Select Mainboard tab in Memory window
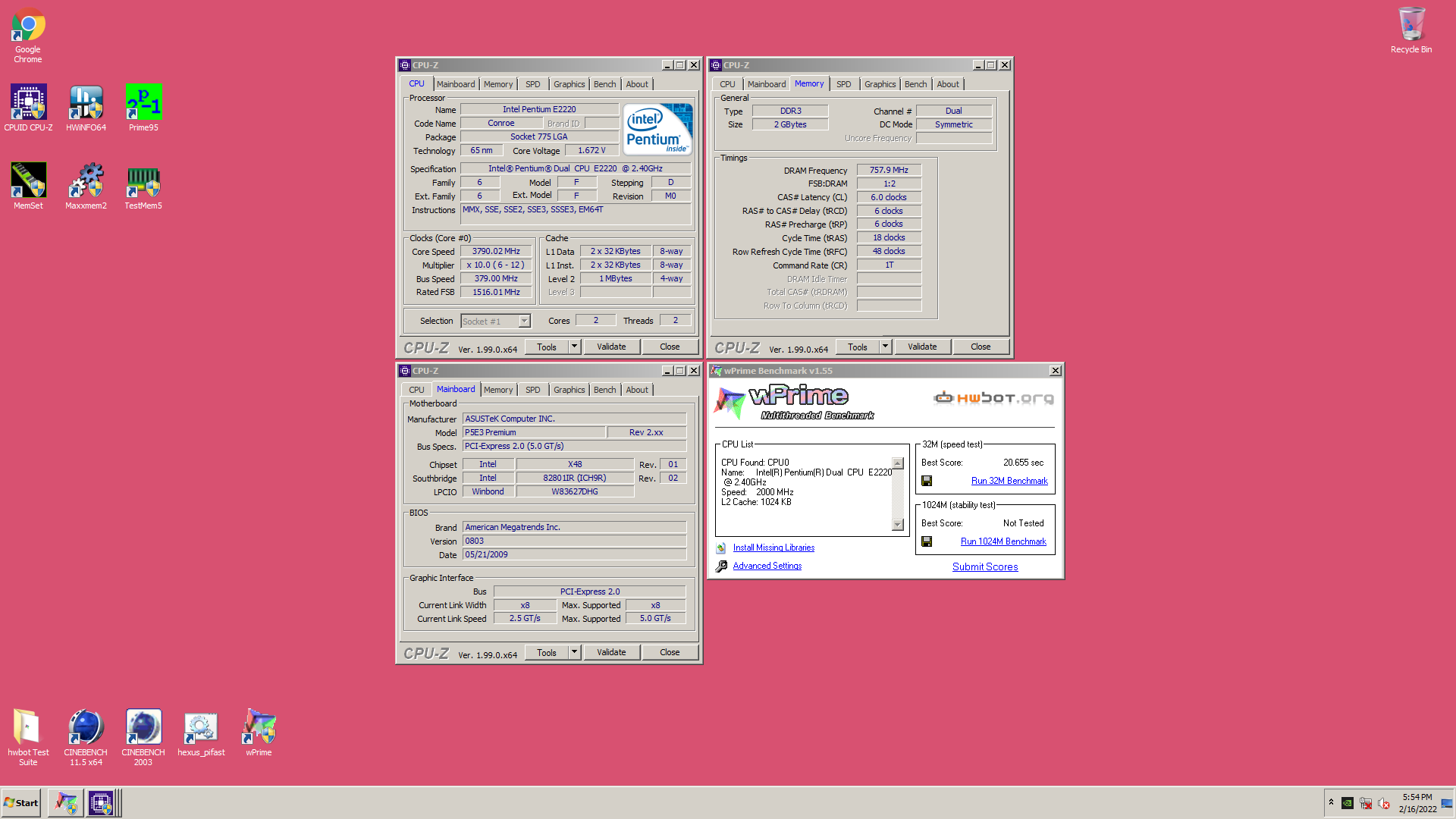Screen dimensions: 1456x819 pos(767,84)
